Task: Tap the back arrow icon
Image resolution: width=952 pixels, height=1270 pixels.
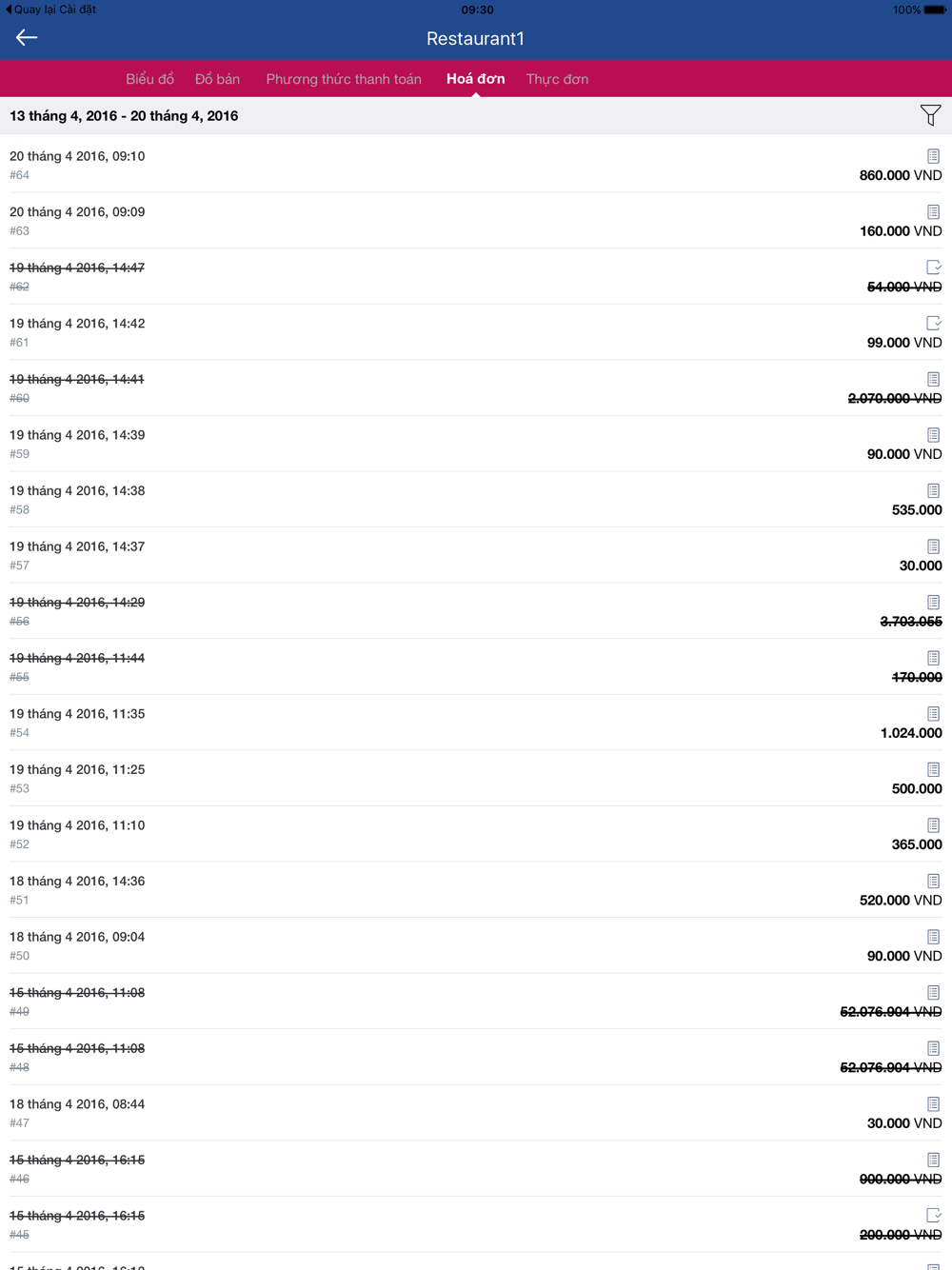Action: pyautogui.click(x=27, y=38)
